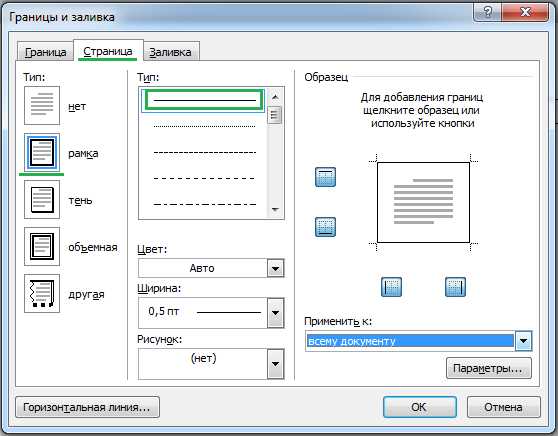
Task: Switch to the 'Заливка' tab
Action: point(170,52)
